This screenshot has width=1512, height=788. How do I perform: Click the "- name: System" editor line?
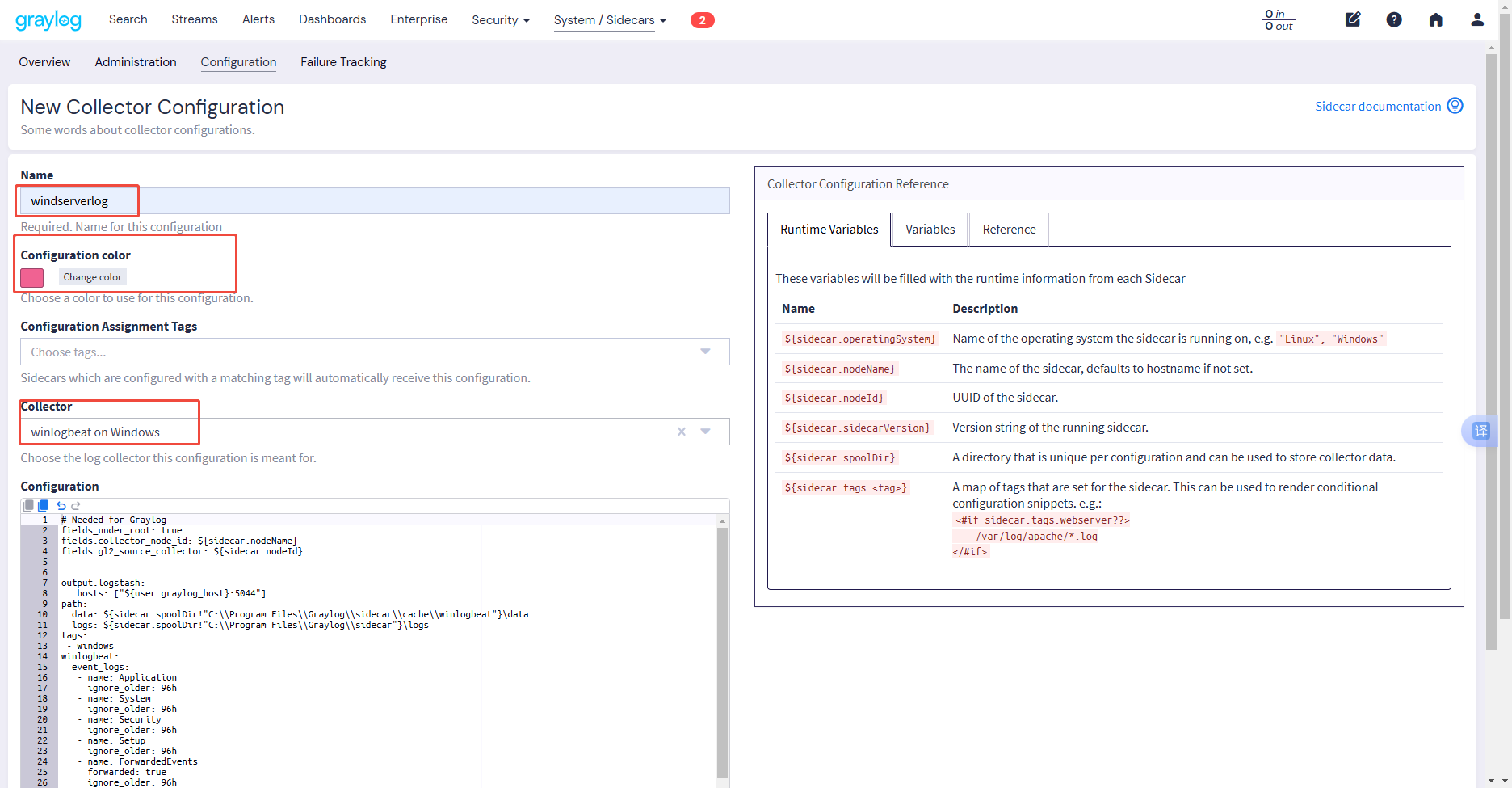pyautogui.click(x=114, y=698)
